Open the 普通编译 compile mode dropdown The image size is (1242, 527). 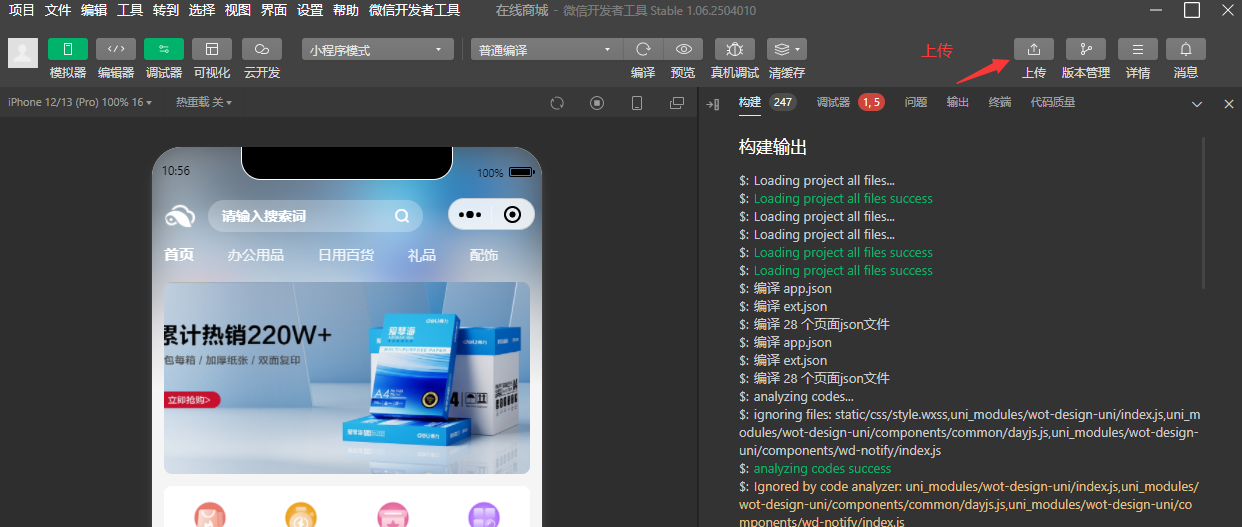[547, 50]
